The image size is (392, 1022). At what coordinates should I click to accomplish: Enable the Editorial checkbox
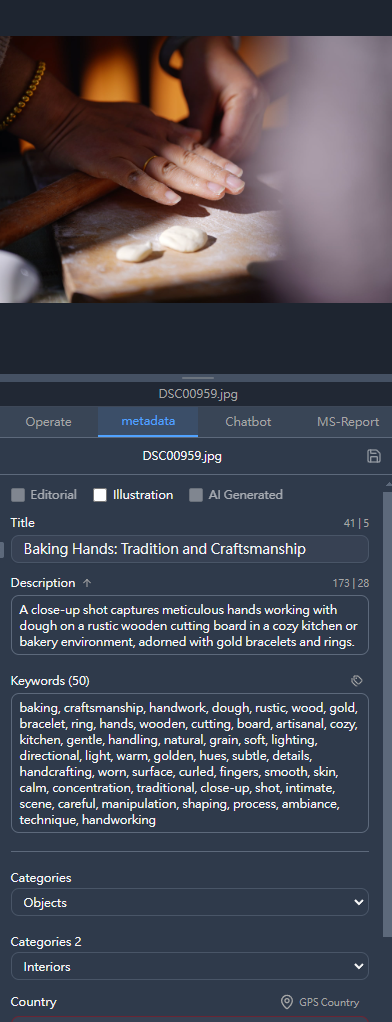click(x=18, y=495)
